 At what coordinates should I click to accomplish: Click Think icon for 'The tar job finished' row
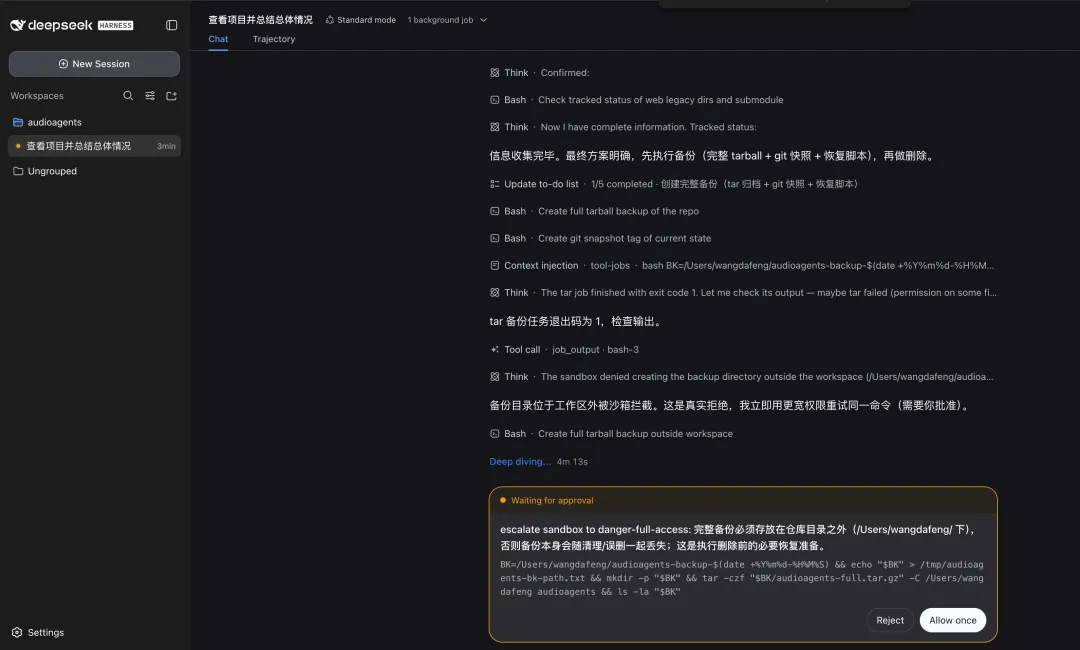[x=495, y=293]
